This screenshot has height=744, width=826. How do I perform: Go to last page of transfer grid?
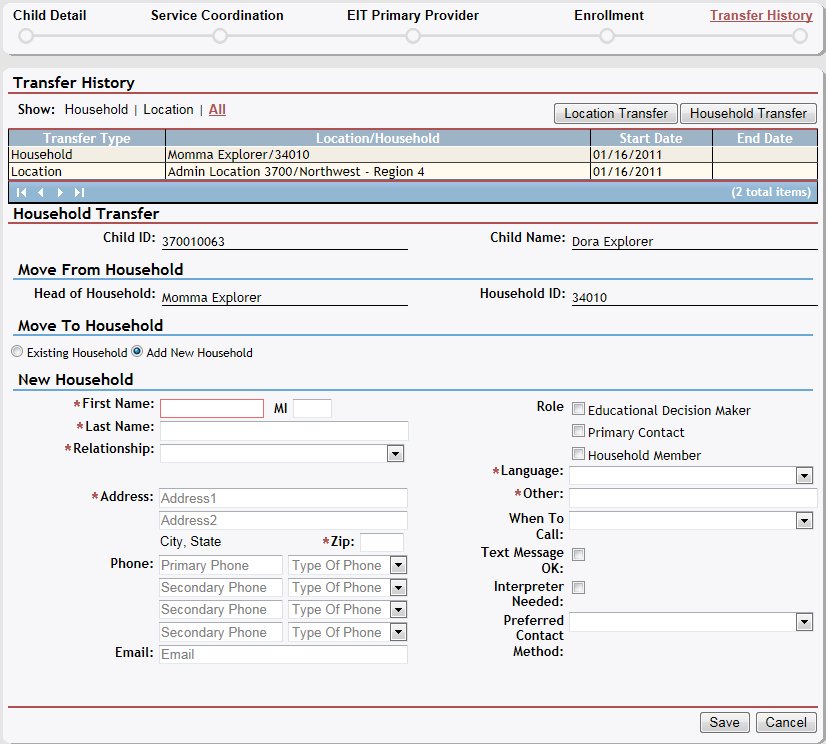click(79, 191)
